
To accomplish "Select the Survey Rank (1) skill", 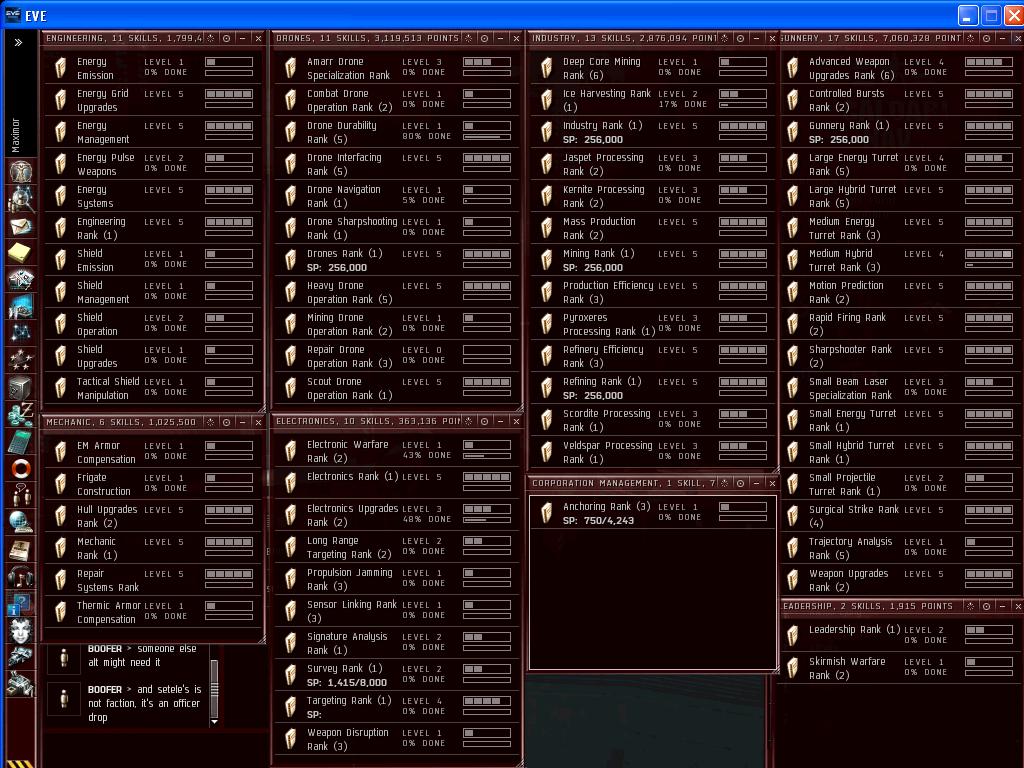I will (397, 675).
